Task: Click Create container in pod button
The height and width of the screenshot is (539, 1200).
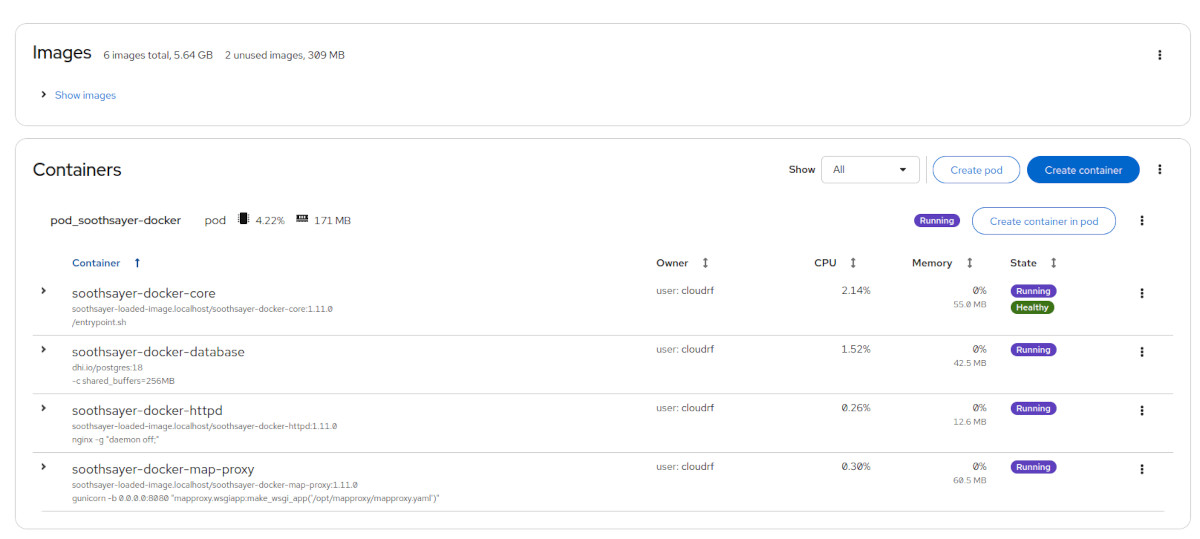Action: (x=1044, y=221)
